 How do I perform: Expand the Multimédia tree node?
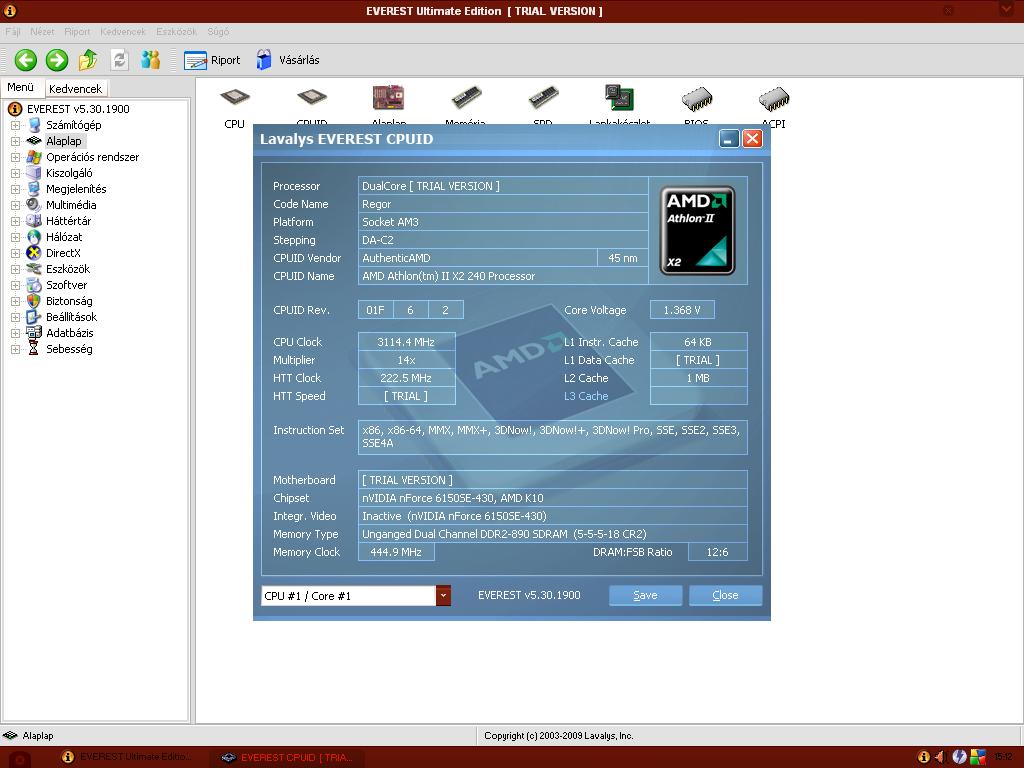(15, 205)
